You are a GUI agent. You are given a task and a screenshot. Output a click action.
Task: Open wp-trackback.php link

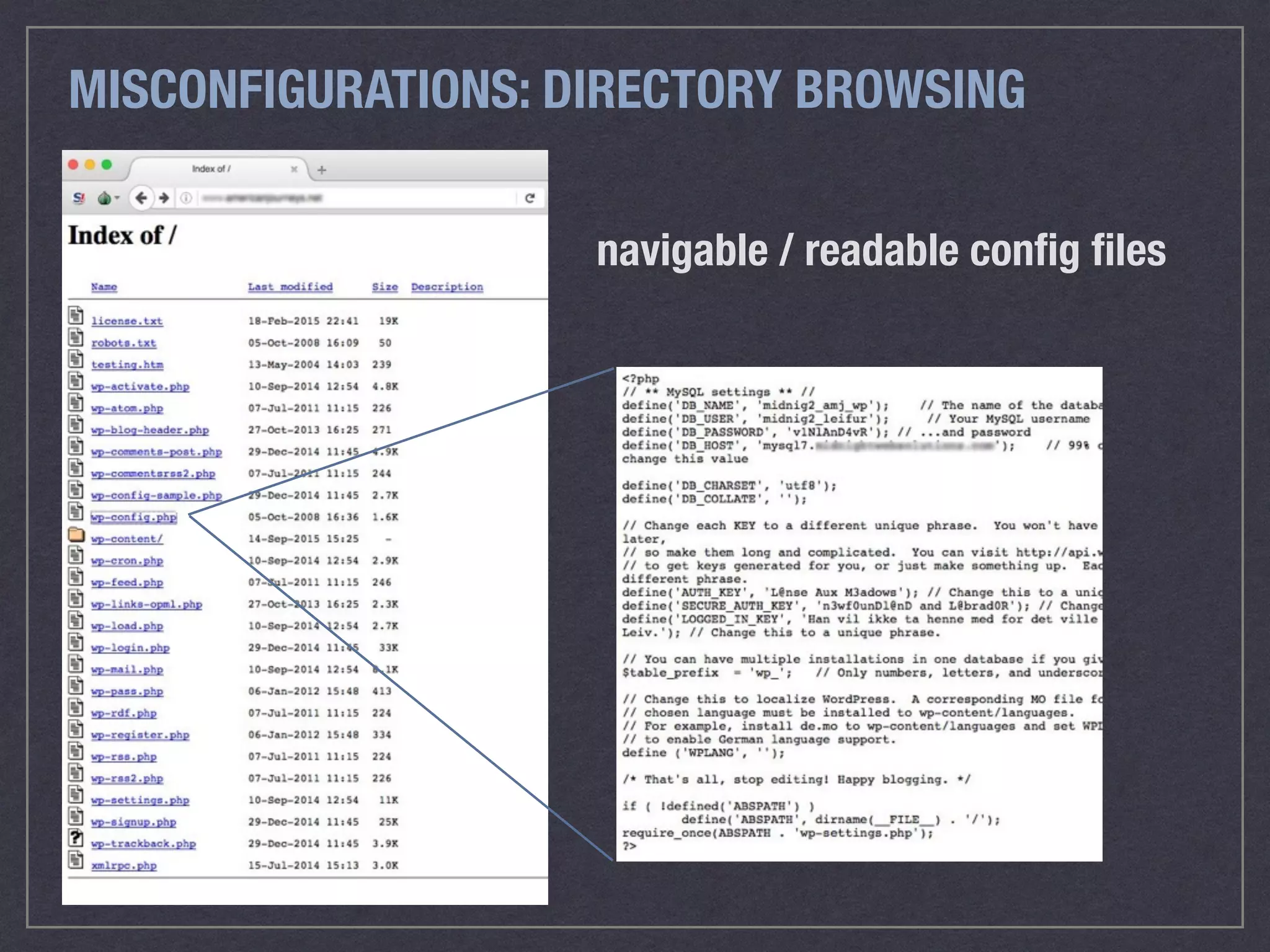pos(143,844)
